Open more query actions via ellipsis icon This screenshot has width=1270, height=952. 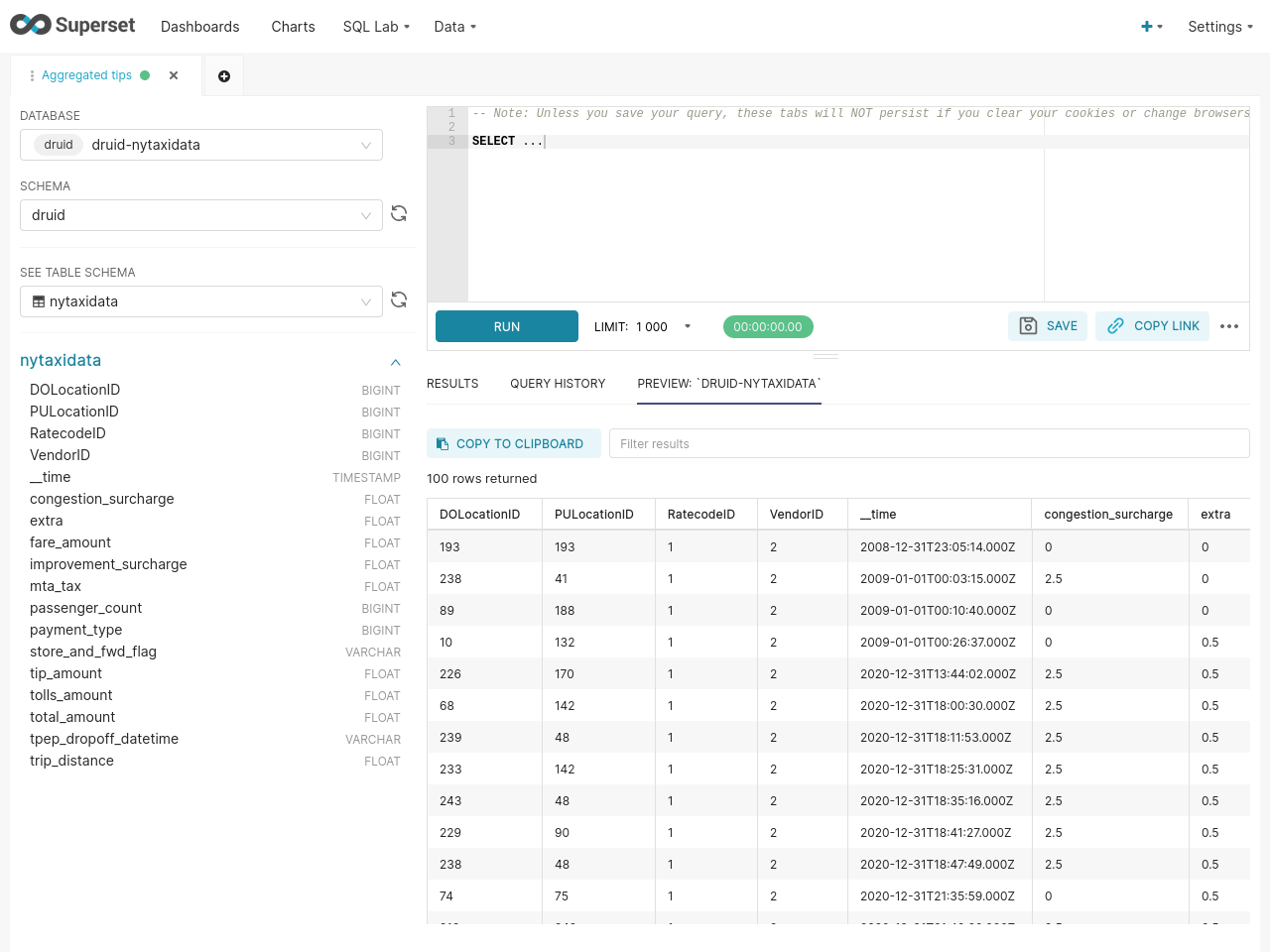click(x=1230, y=326)
